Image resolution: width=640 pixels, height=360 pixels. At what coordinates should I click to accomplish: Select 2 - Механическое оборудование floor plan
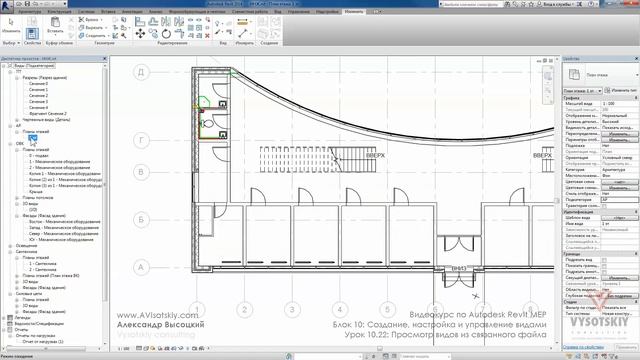click(60, 168)
